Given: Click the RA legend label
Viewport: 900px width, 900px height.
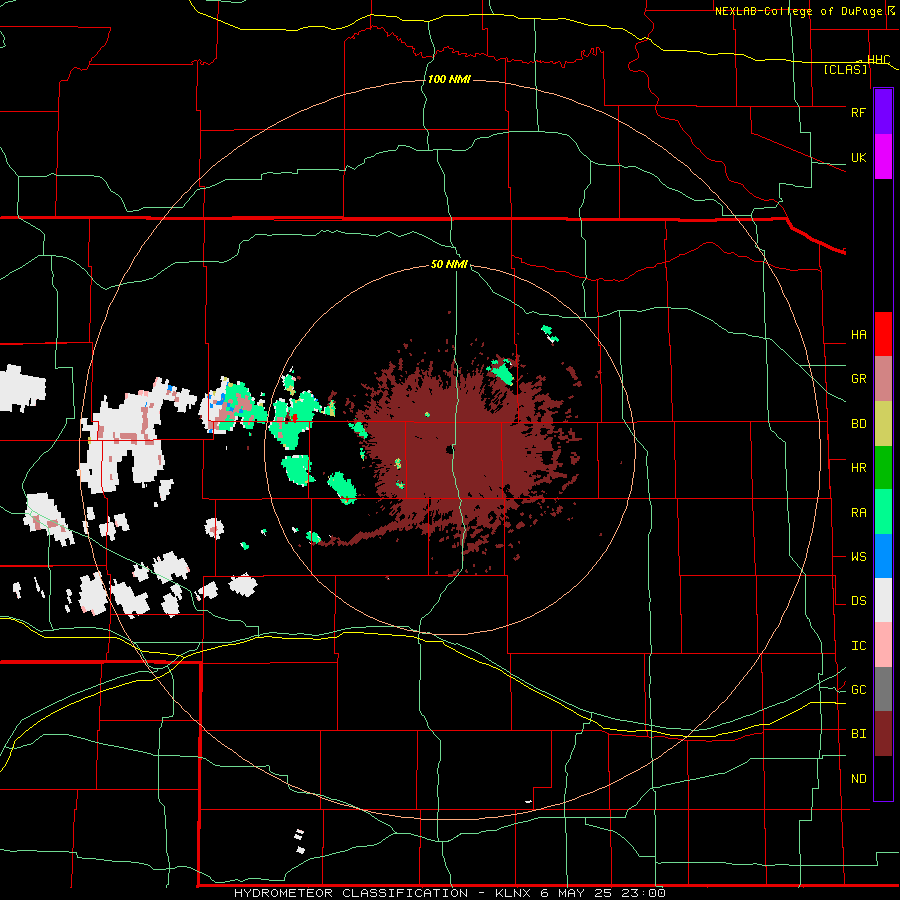Looking at the screenshot, I should click(x=858, y=513).
